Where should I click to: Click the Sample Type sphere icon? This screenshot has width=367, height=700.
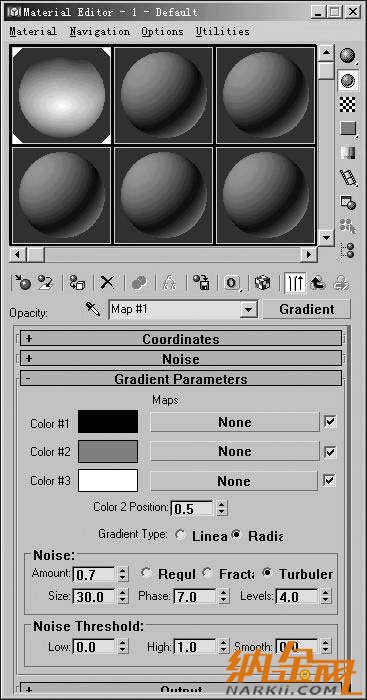pos(348,56)
